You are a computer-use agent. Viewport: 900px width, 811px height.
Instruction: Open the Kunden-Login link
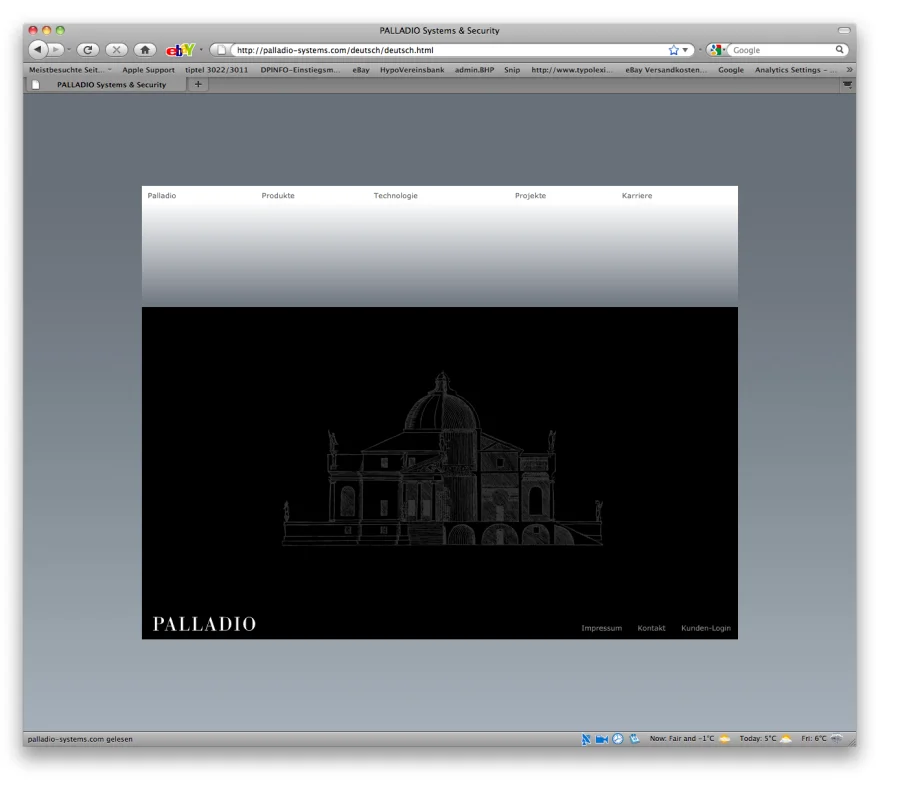click(x=705, y=628)
